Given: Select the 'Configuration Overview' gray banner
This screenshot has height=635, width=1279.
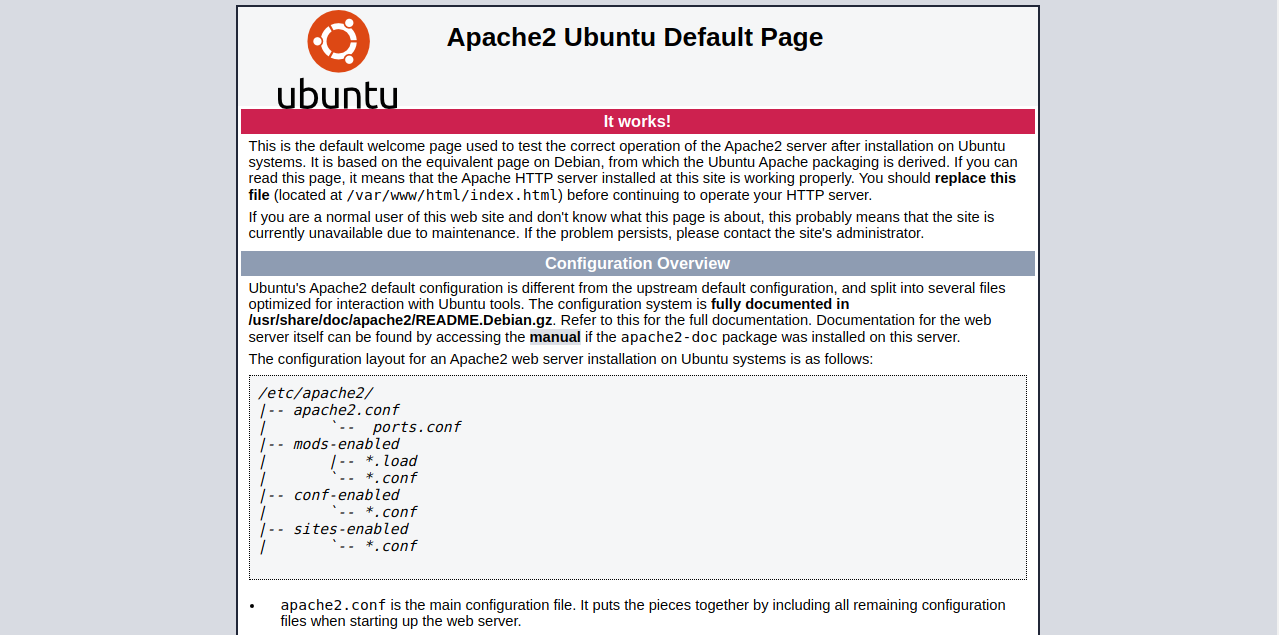Looking at the screenshot, I should (x=637, y=263).
